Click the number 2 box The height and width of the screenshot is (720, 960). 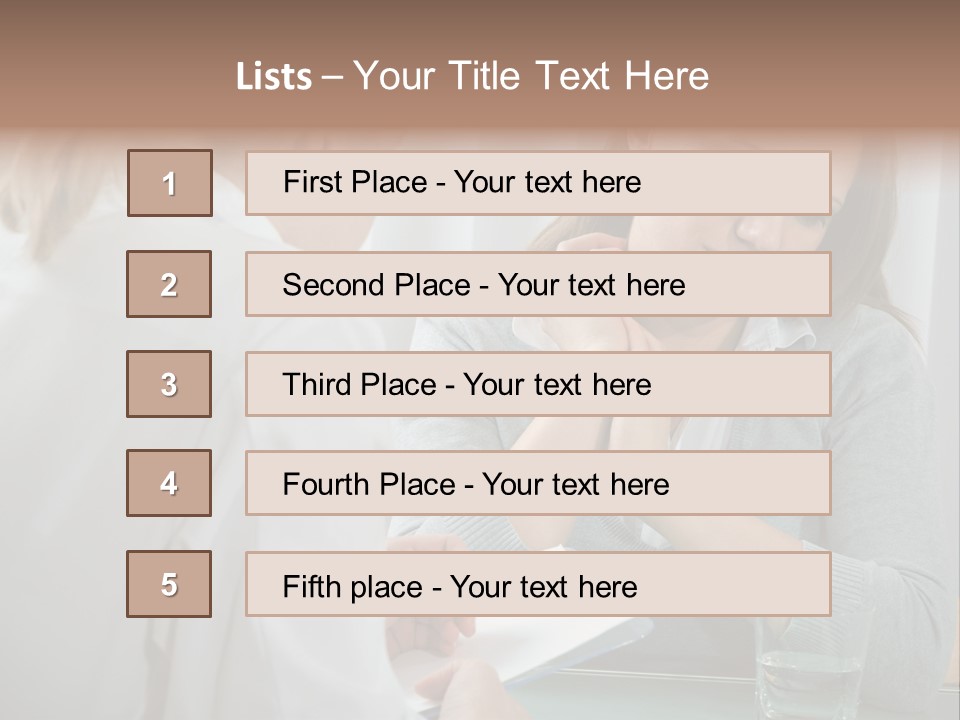tap(169, 284)
